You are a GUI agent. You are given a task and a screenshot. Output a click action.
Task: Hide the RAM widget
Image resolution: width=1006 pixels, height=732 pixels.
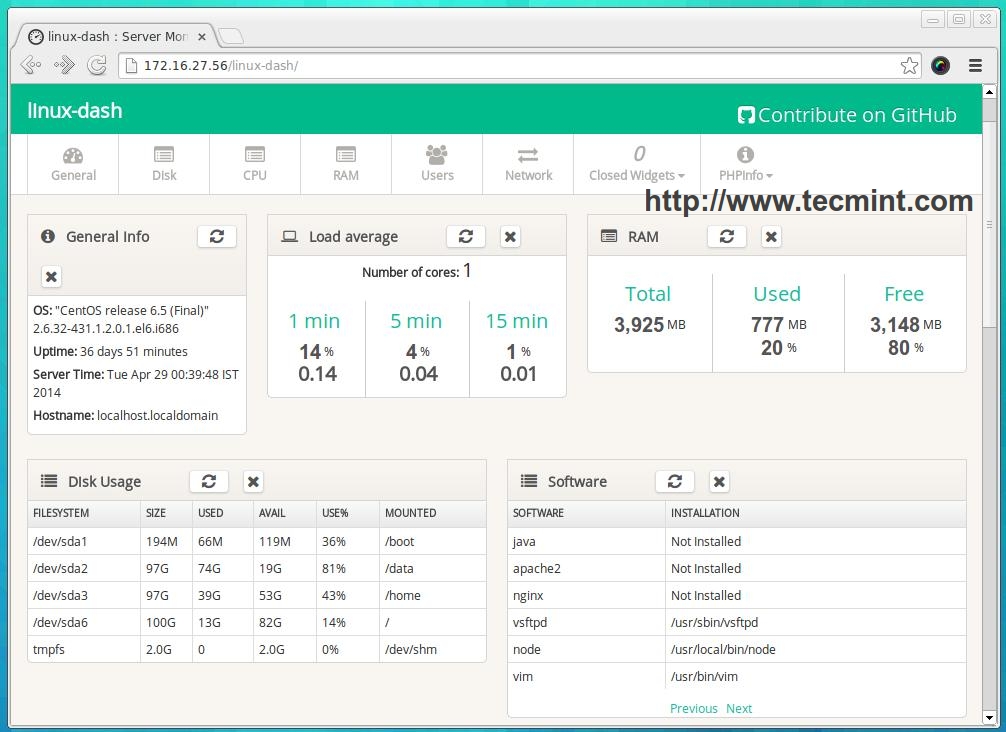coord(770,236)
